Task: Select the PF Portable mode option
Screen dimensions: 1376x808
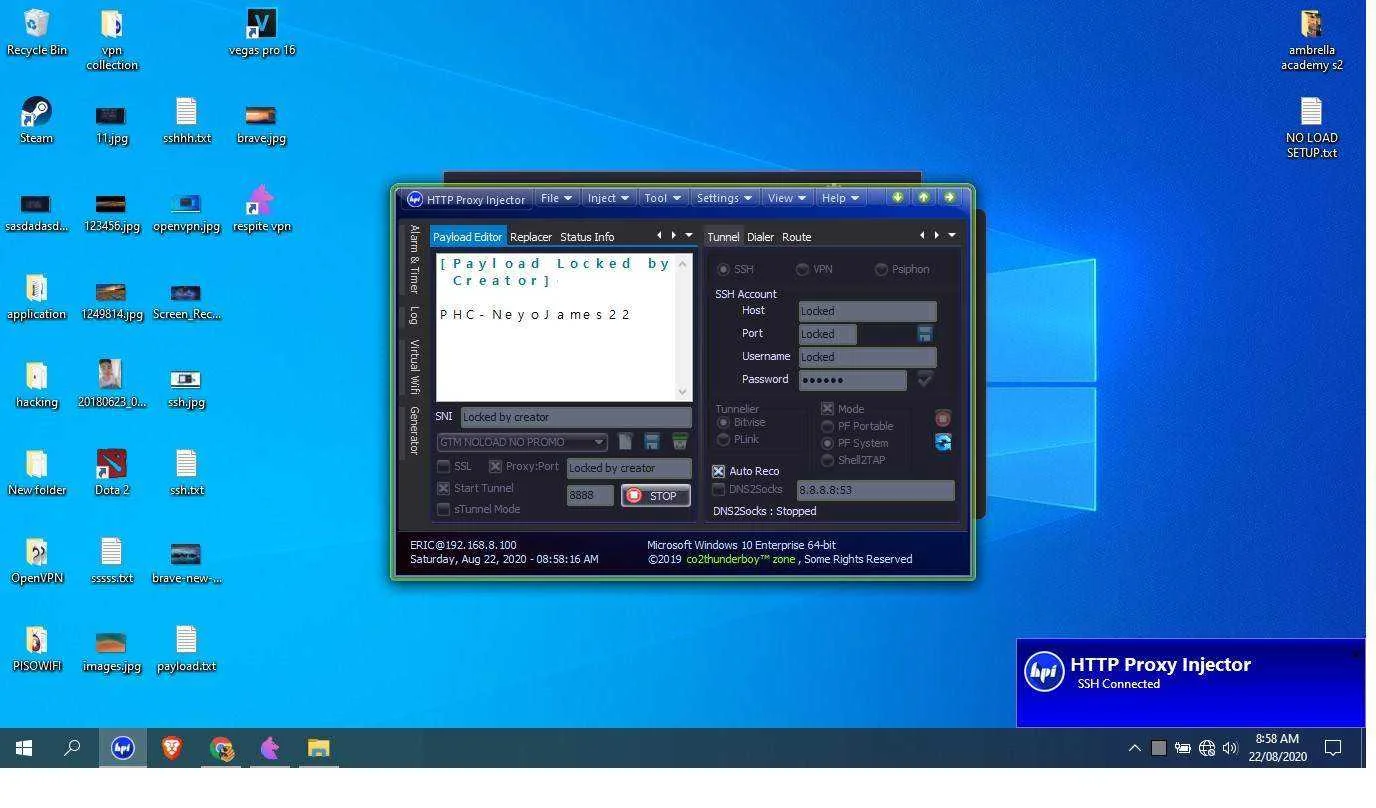Action: point(827,426)
